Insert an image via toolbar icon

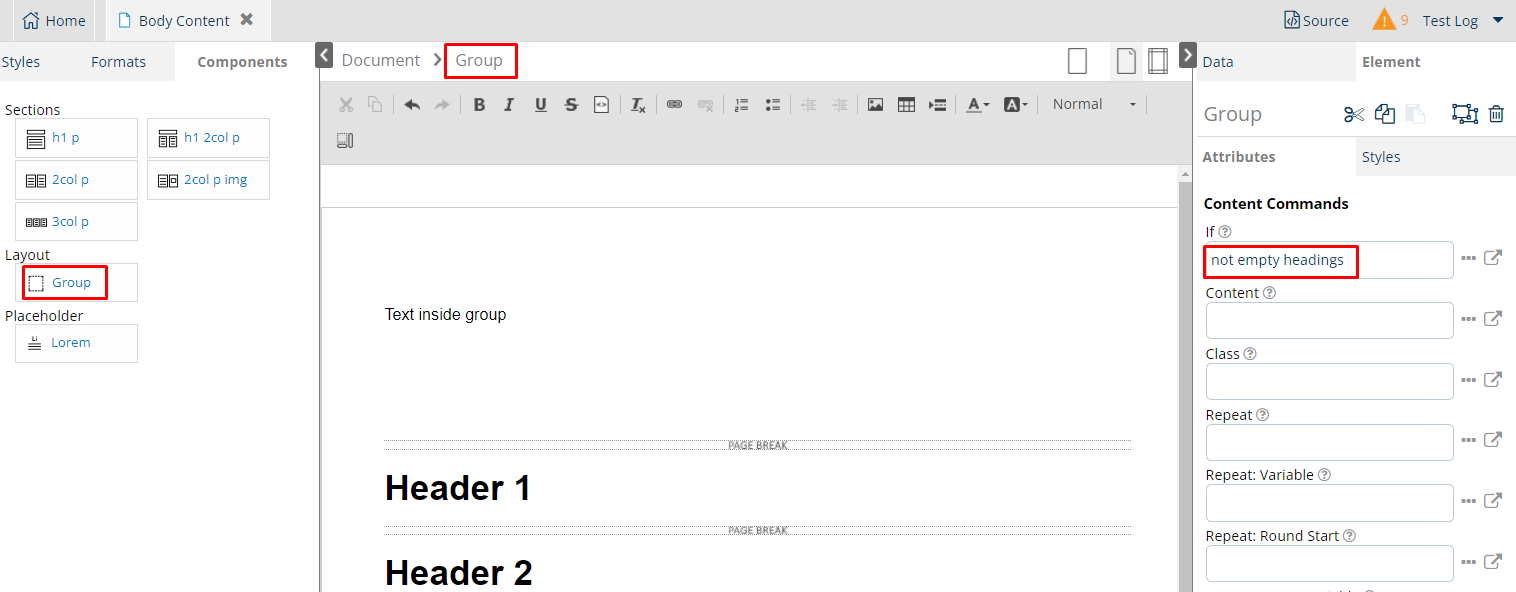875,105
